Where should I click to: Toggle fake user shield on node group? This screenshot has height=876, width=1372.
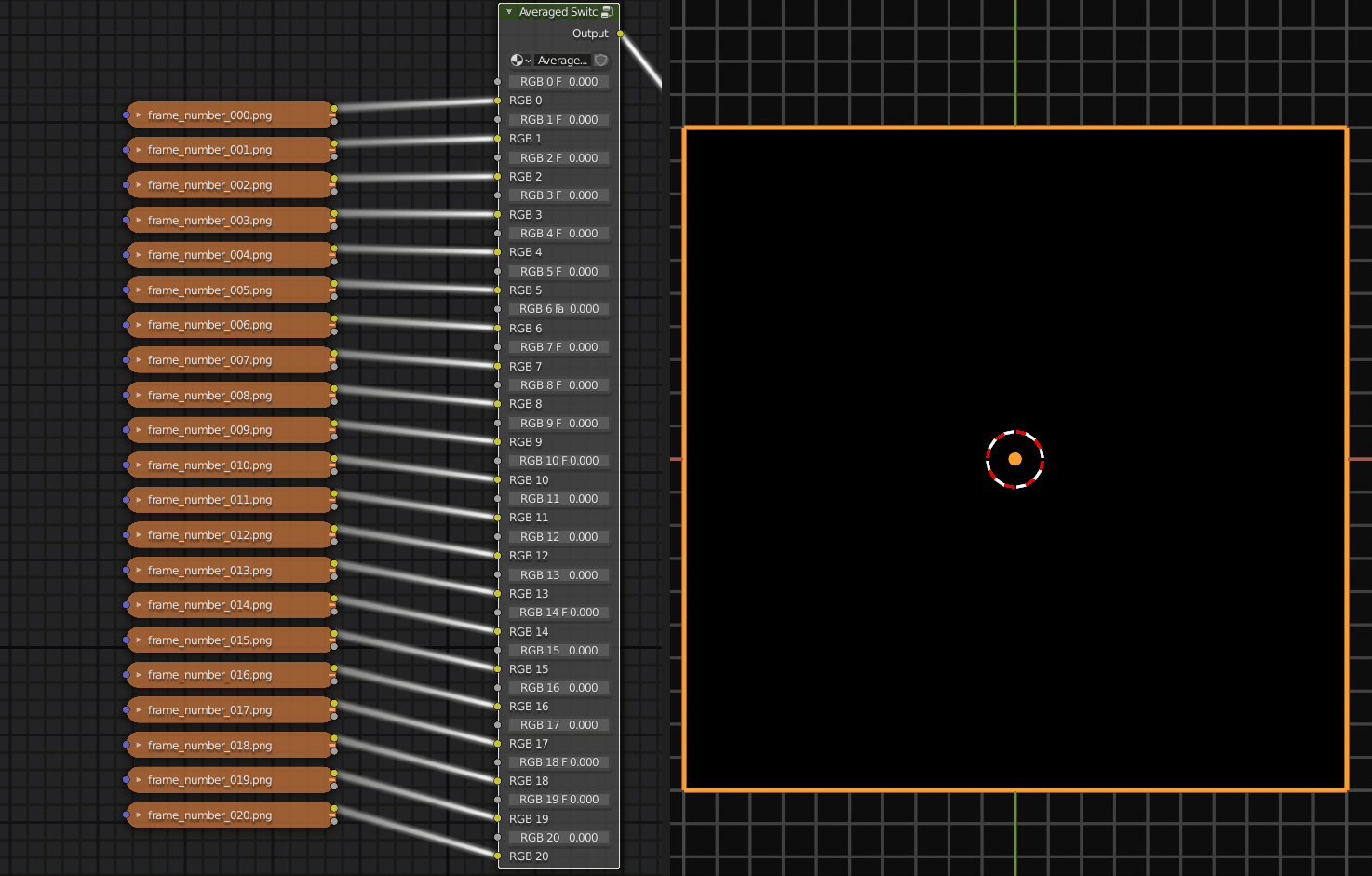coord(601,61)
